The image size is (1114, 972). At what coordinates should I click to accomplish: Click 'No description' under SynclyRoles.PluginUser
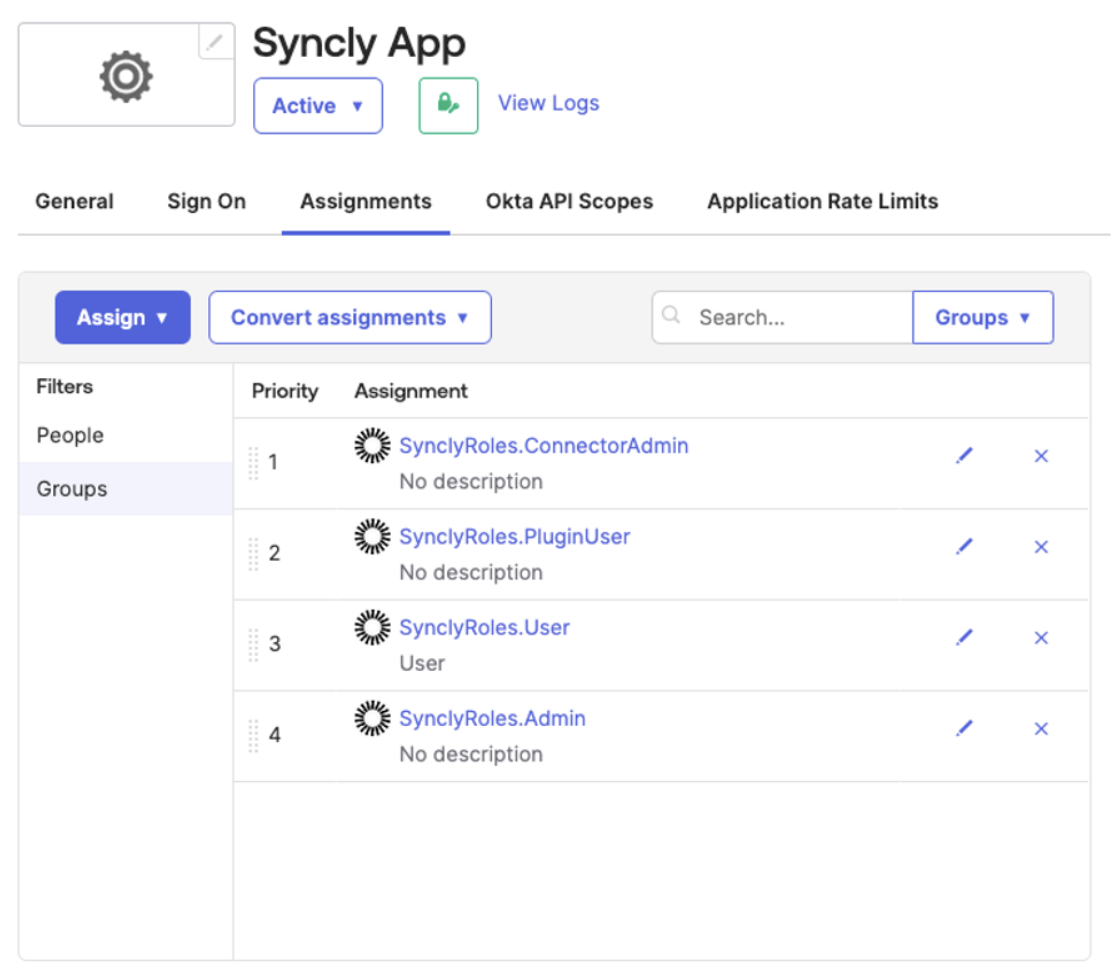(471, 573)
